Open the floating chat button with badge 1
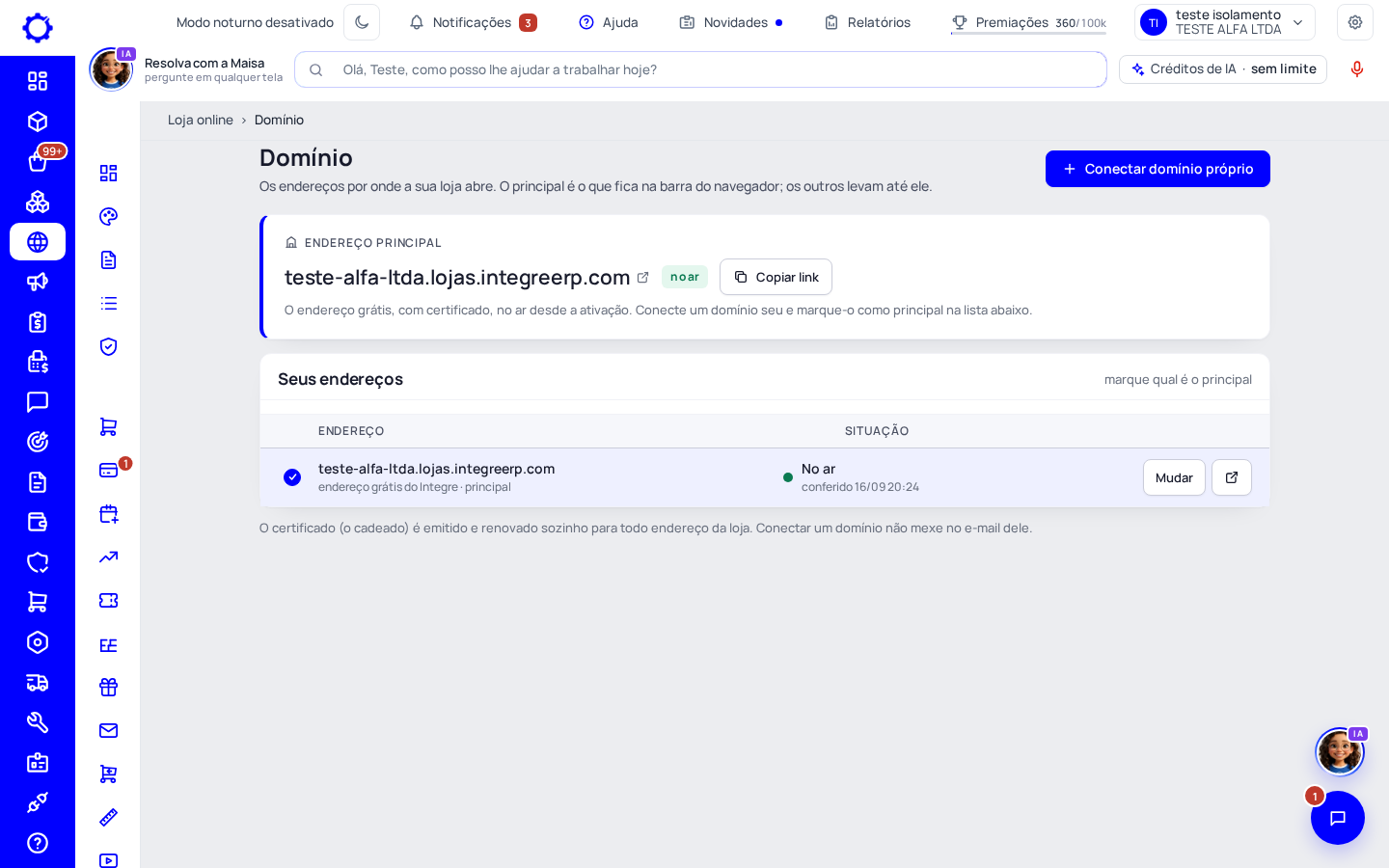 [x=1338, y=818]
